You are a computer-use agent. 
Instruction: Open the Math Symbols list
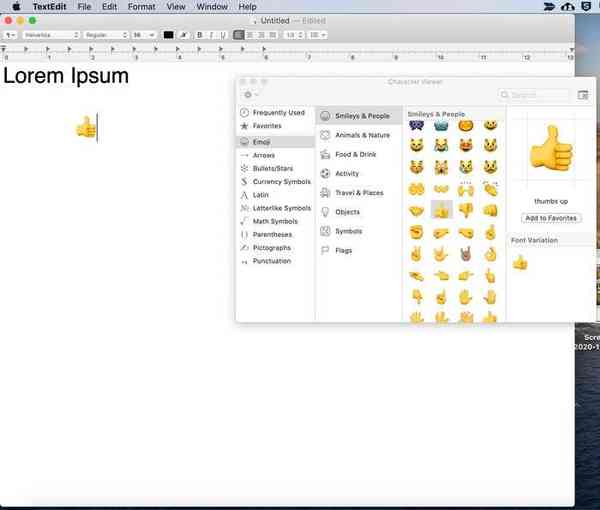point(275,221)
